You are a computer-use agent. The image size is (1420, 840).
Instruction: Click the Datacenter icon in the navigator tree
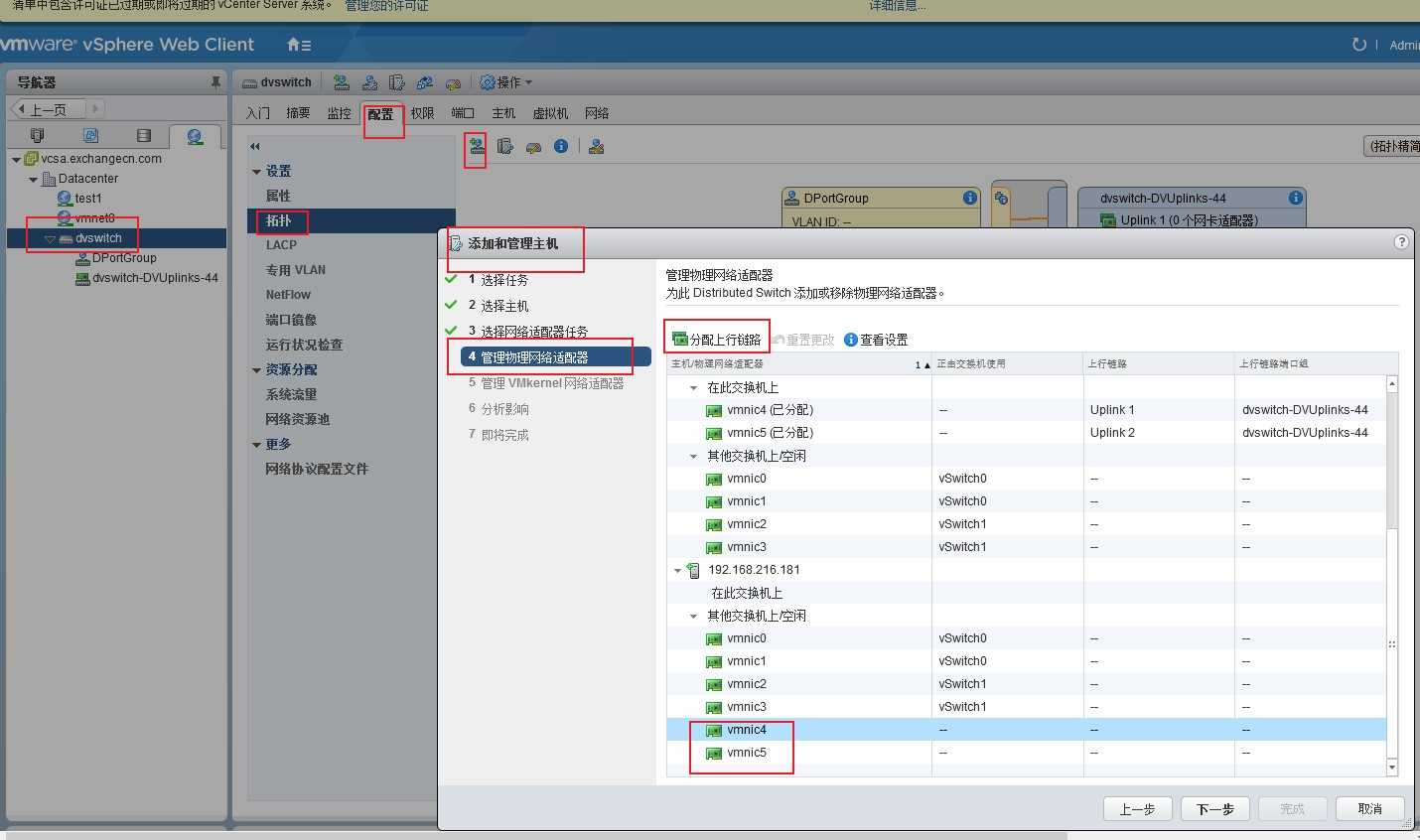coord(49,179)
